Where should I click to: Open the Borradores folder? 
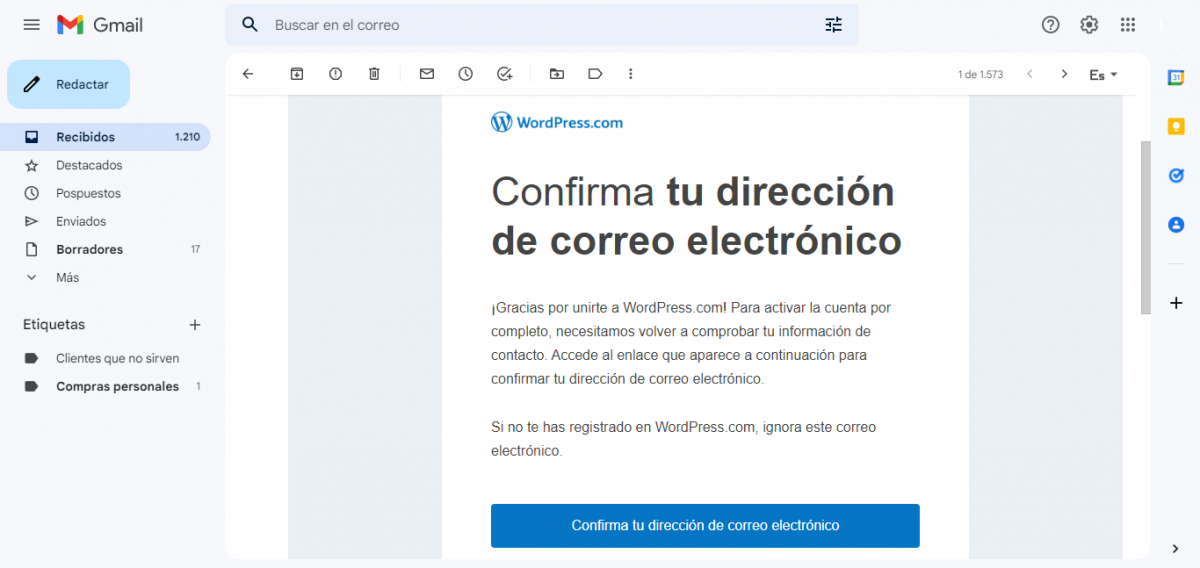[89, 249]
